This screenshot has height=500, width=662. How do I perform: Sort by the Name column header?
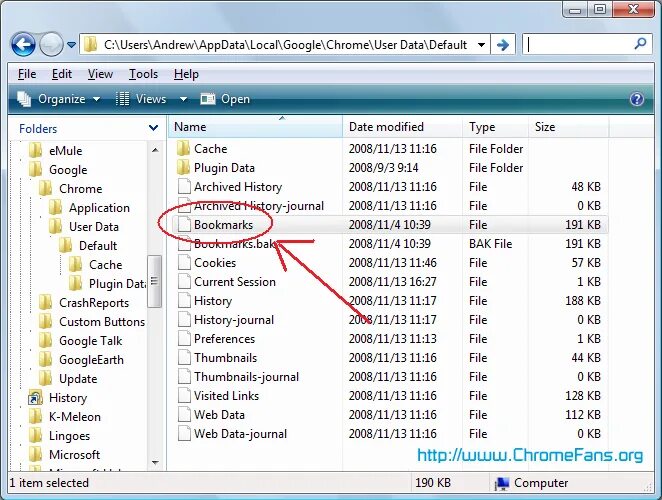(255, 127)
